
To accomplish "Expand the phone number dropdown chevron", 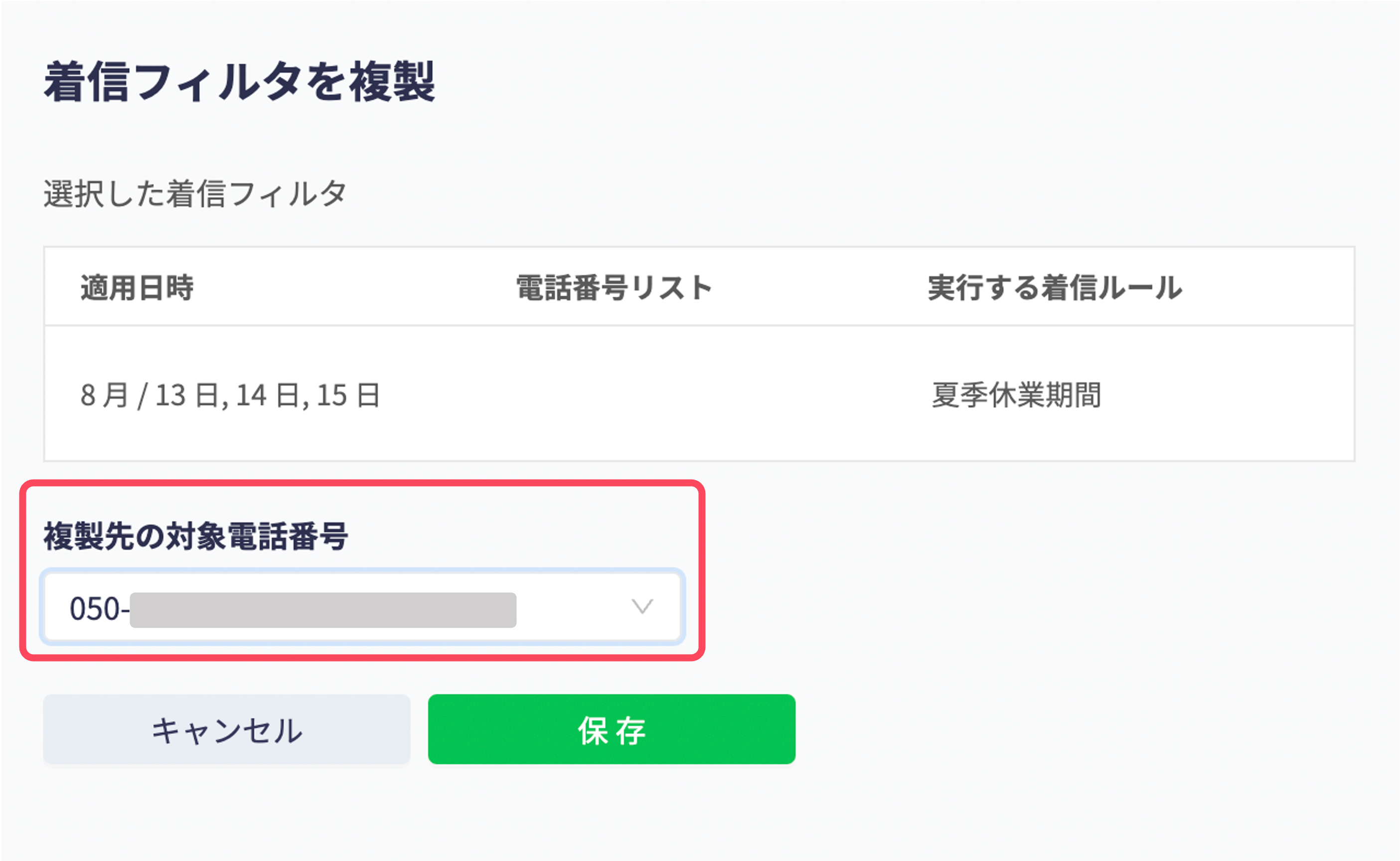I will pyautogui.click(x=642, y=606).
